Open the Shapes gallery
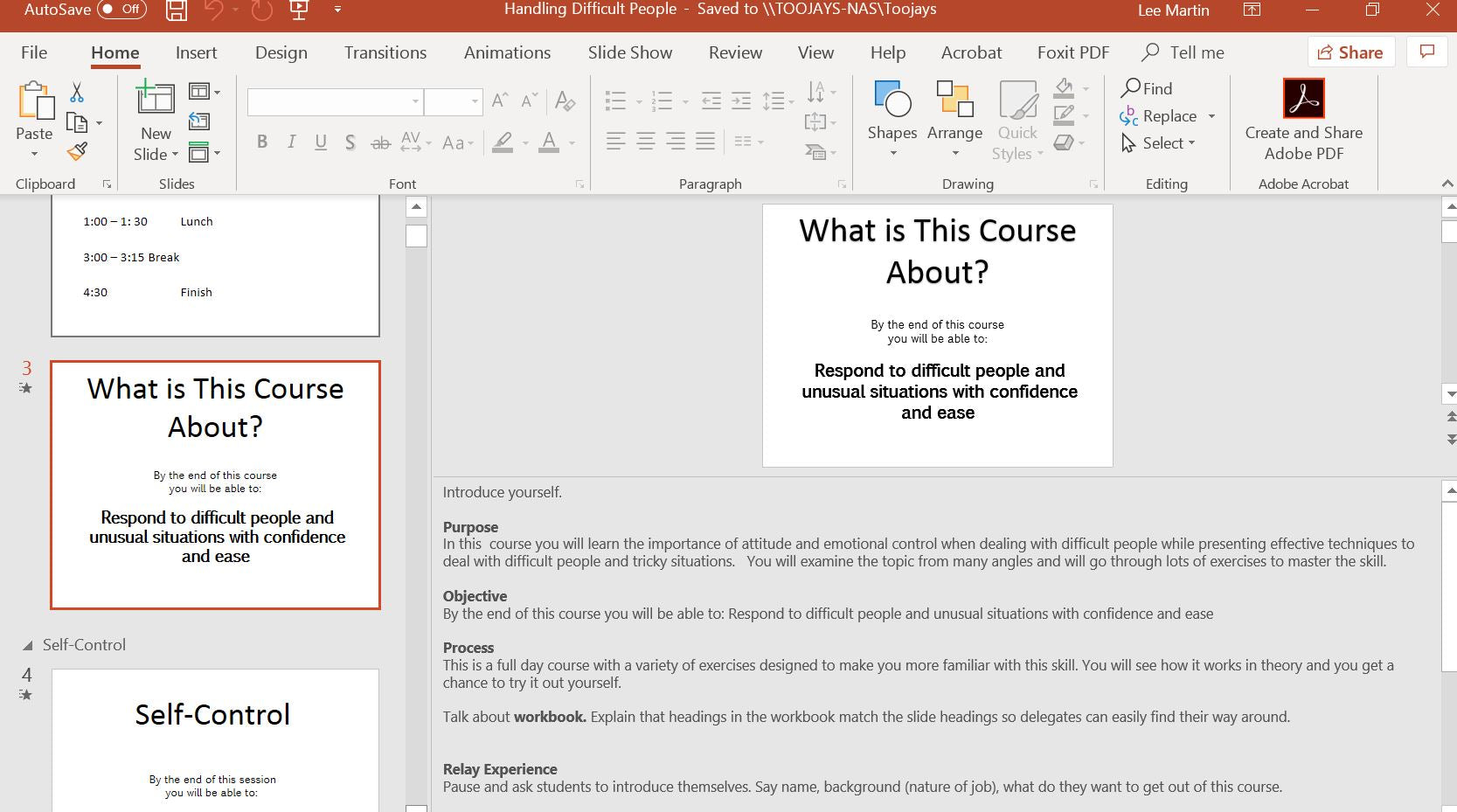 (x=892, y=120)
